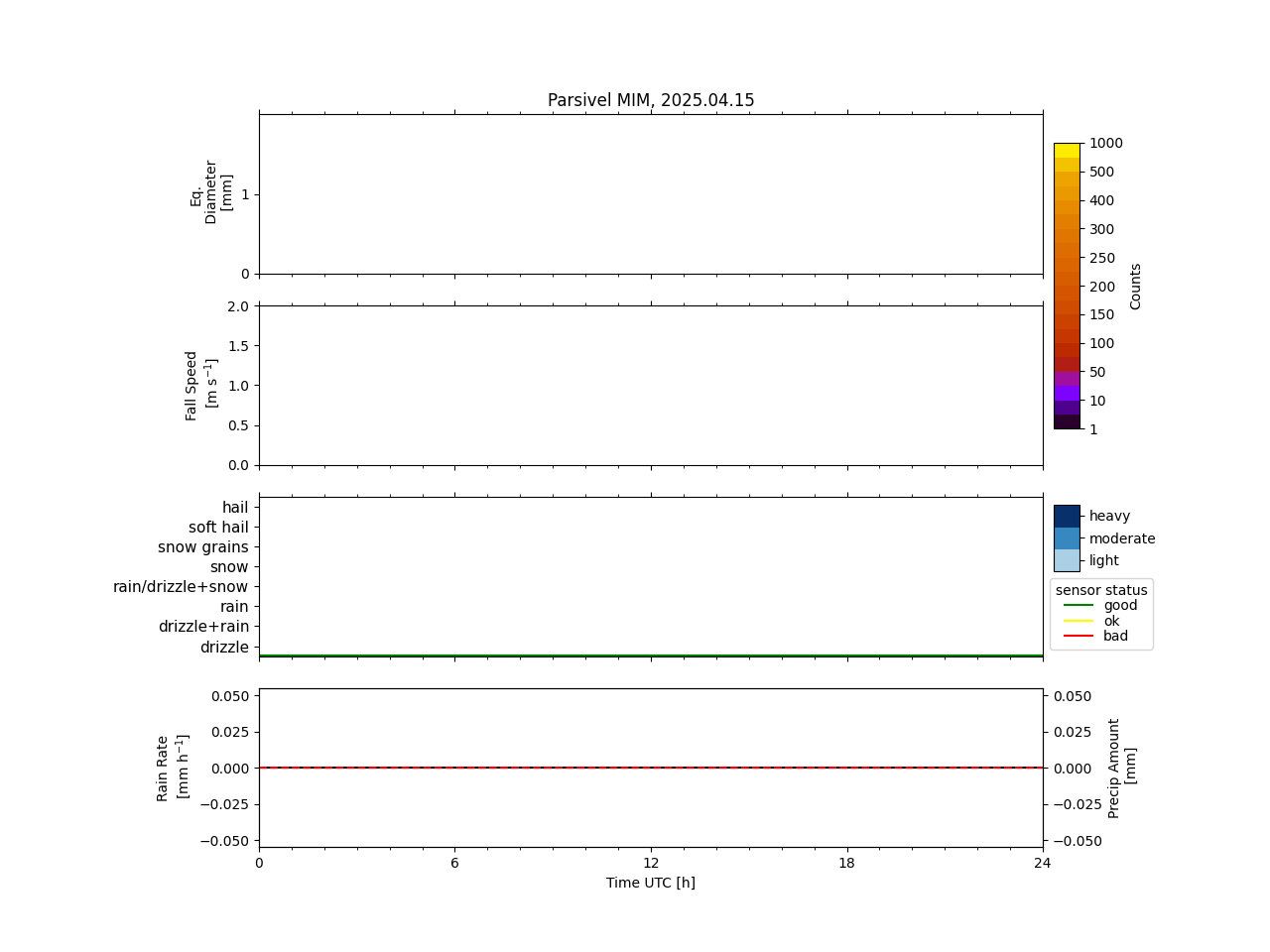Click the violet 10 counts colorbar segment
This screenshot has height=952, width=1270.
[1067, 394]
